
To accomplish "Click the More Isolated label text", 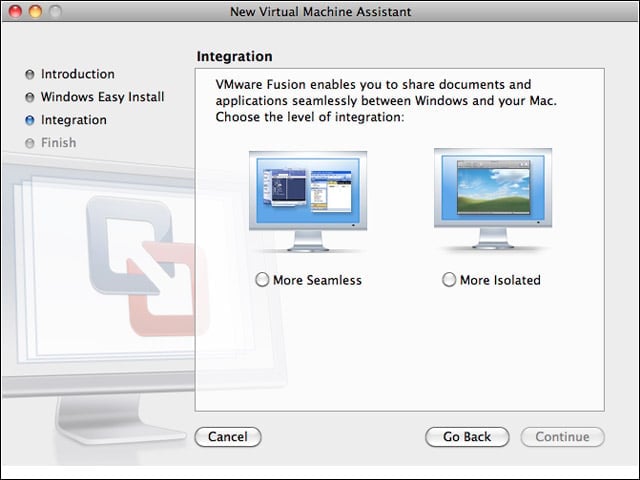I will click(x=500, y=280).
